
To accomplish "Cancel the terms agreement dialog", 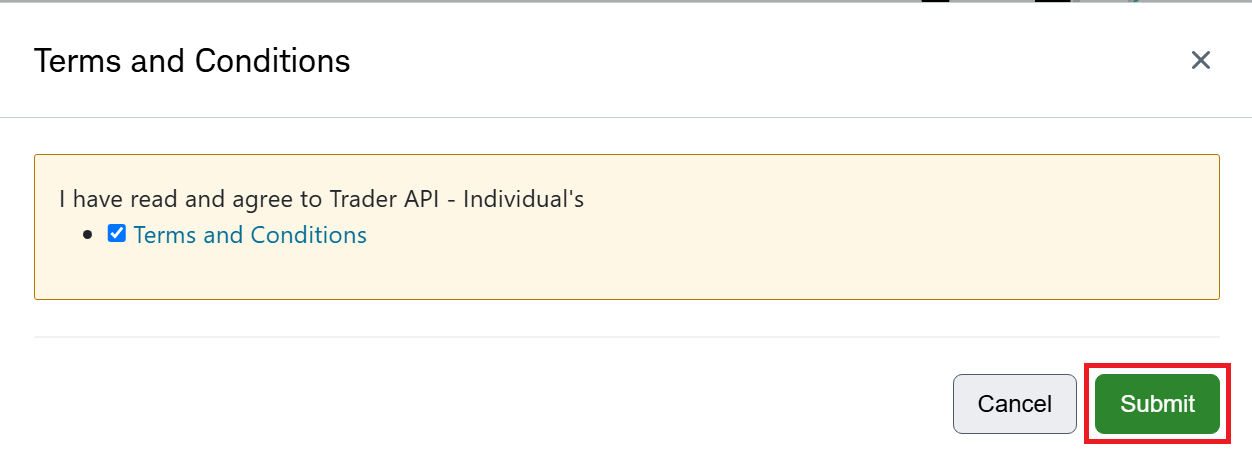I will coord(1014,404).
